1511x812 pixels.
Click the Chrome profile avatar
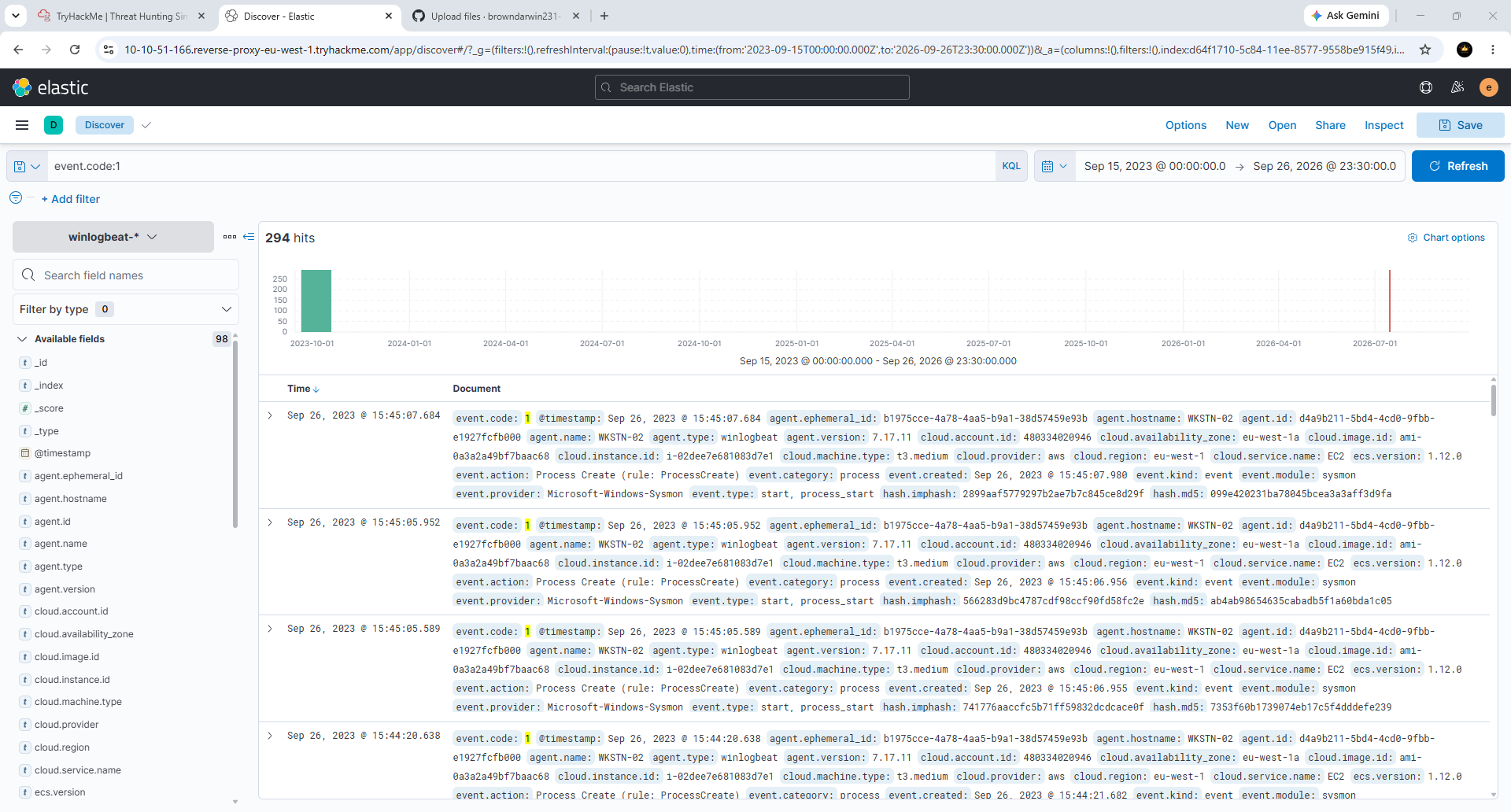tap(1465, 50)
